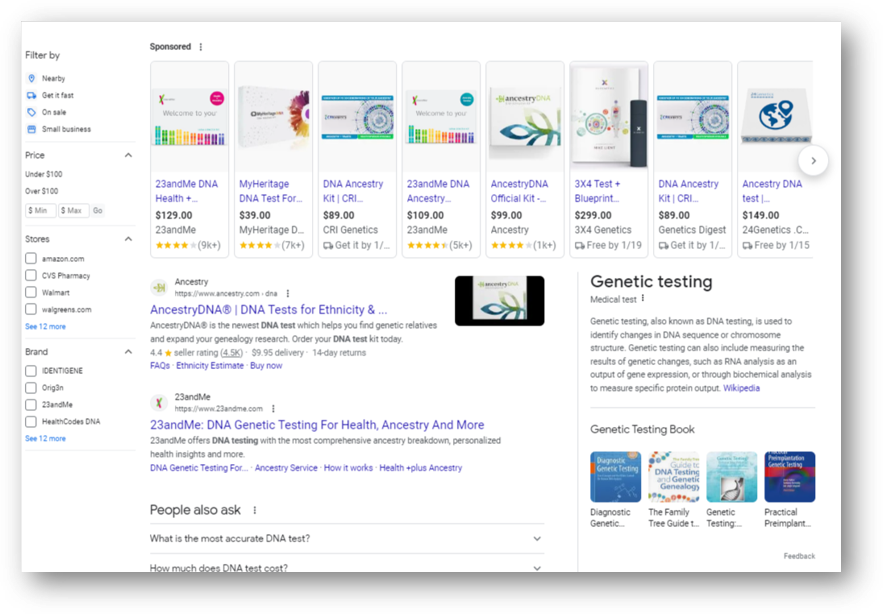This screenshot has height=614, width=883.
Task: Click the Get it fast truck icon
Action: (x=32, y=95)
